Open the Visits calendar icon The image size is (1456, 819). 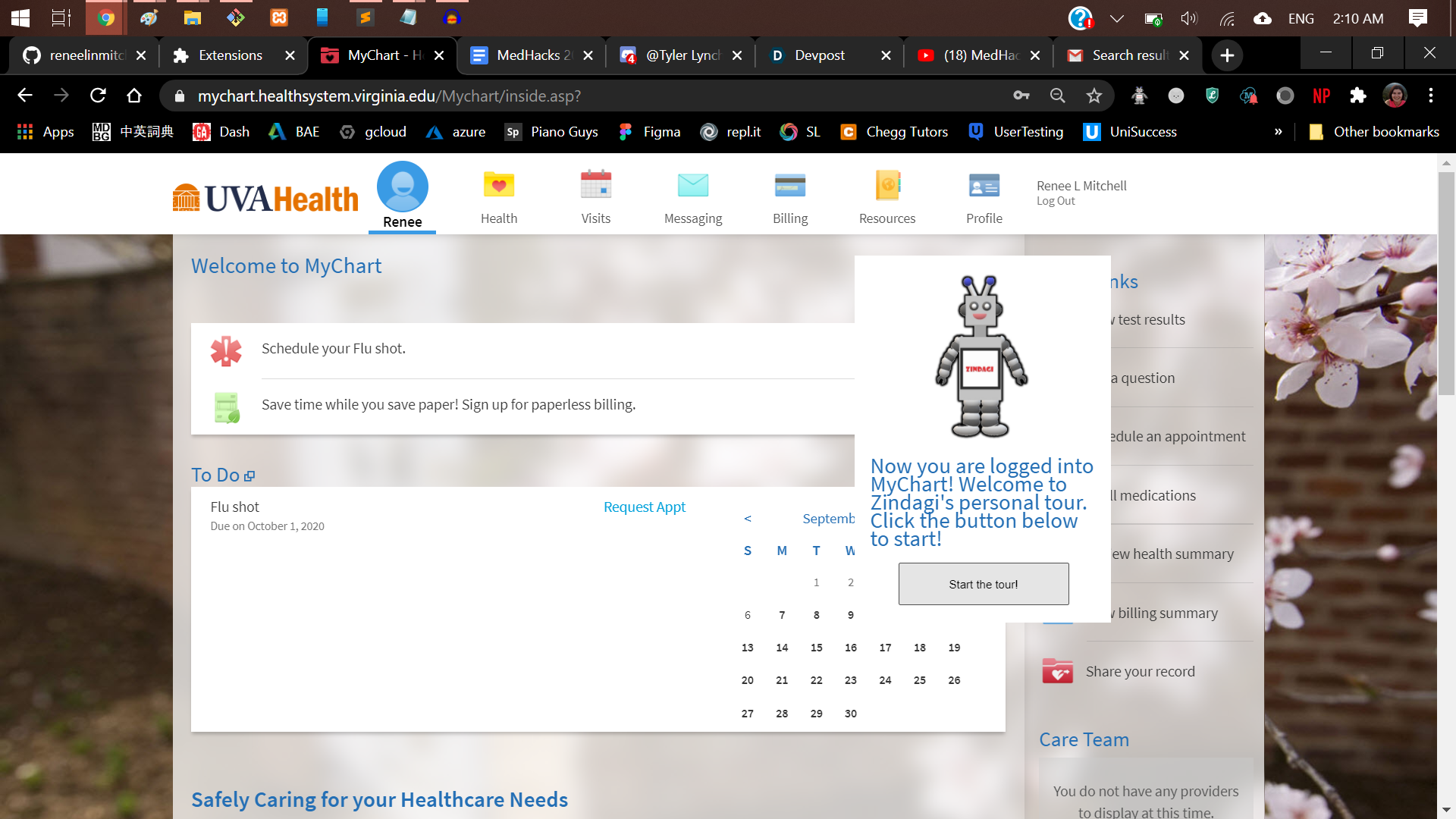pyautogui.click(x=595, y=186)
